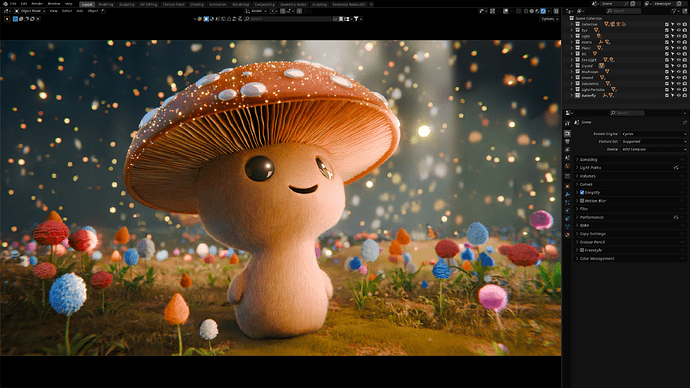Image resolution: width=690 pixels, height=388 pixels.
Task: Click the mesh data icon on Crystal row
Action: (601, 66)
